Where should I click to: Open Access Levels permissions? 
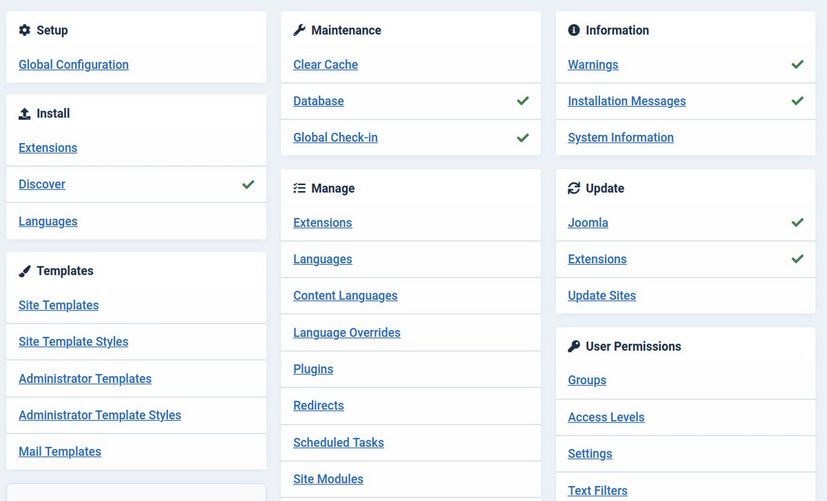(x=606, y=417)
